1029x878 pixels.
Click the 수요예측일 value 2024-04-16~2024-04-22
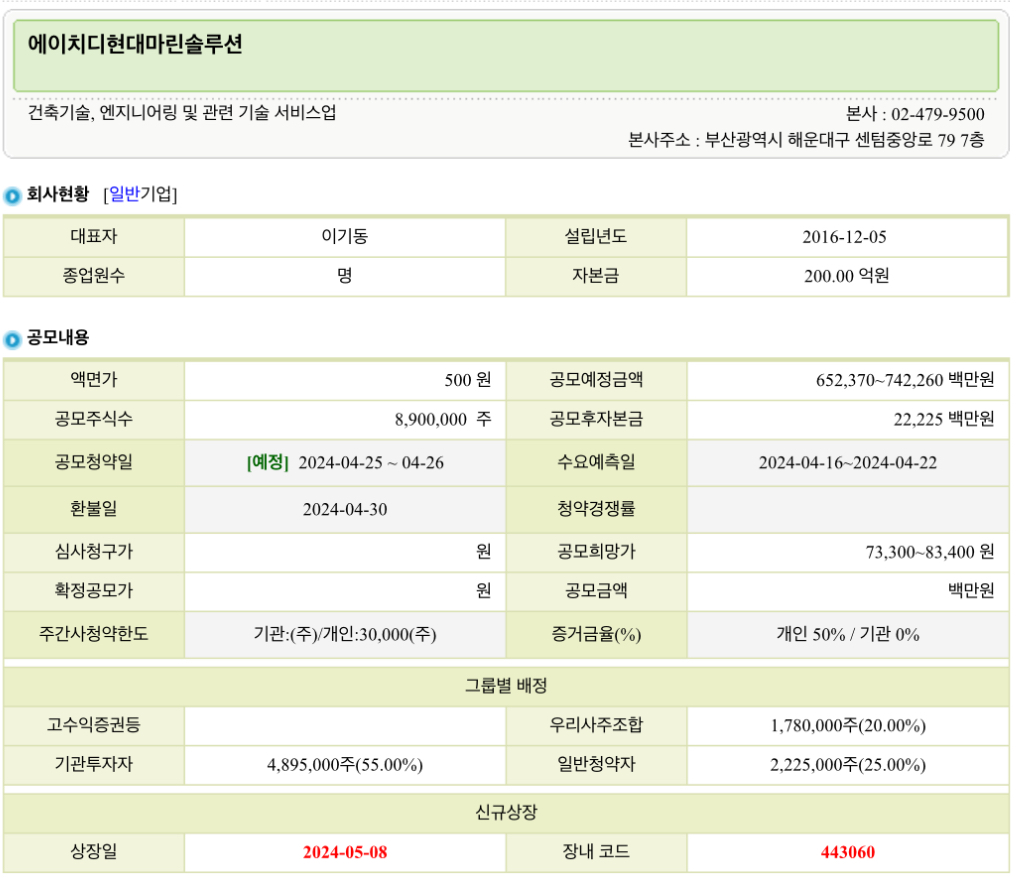[x=848, y=463]
